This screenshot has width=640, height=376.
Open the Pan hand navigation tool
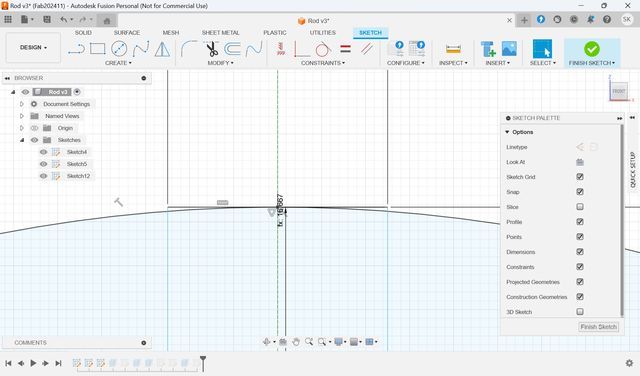click(296, 342)
